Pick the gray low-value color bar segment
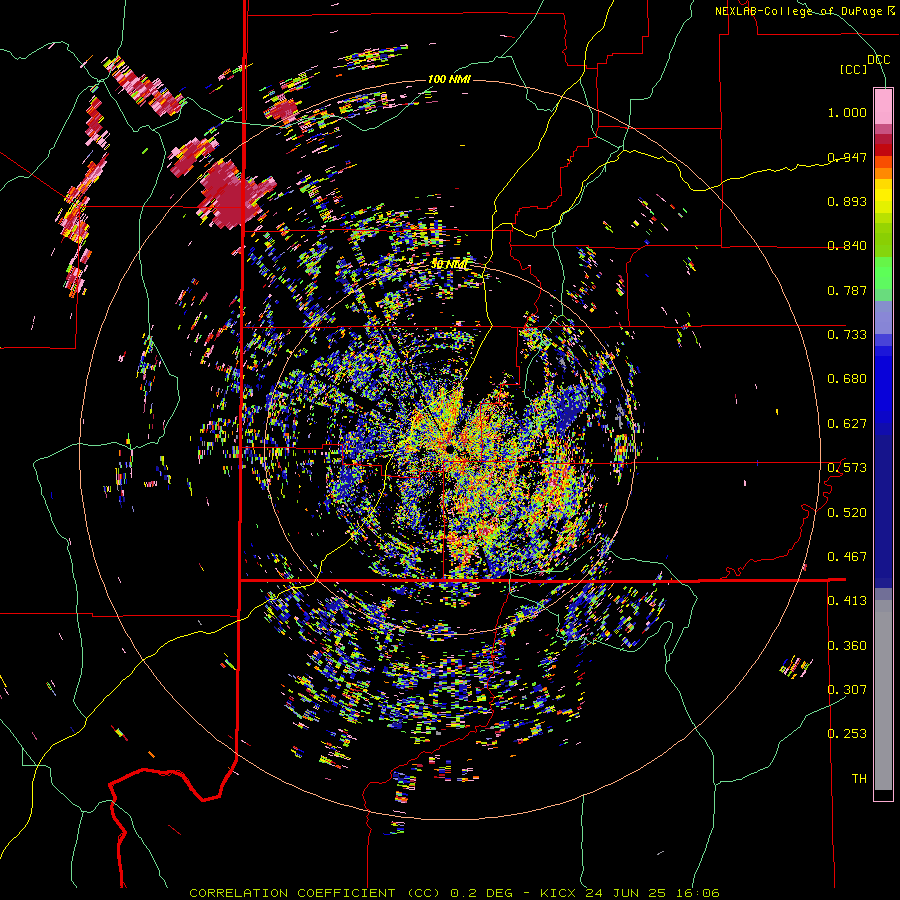 (883, 695)
